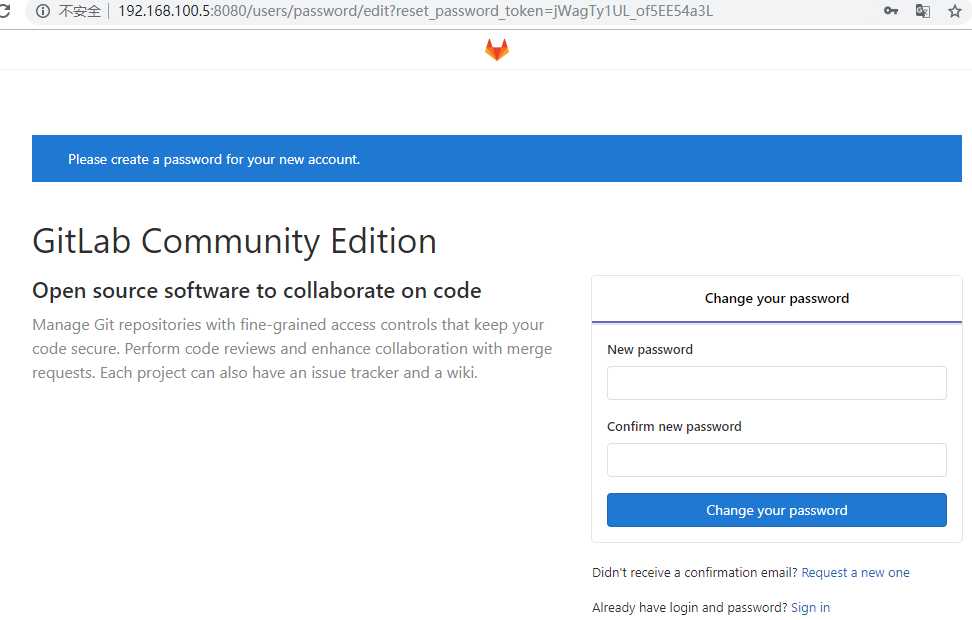Open site info for the insecure connection
The image size is (972, 620).
coord(42,11)
